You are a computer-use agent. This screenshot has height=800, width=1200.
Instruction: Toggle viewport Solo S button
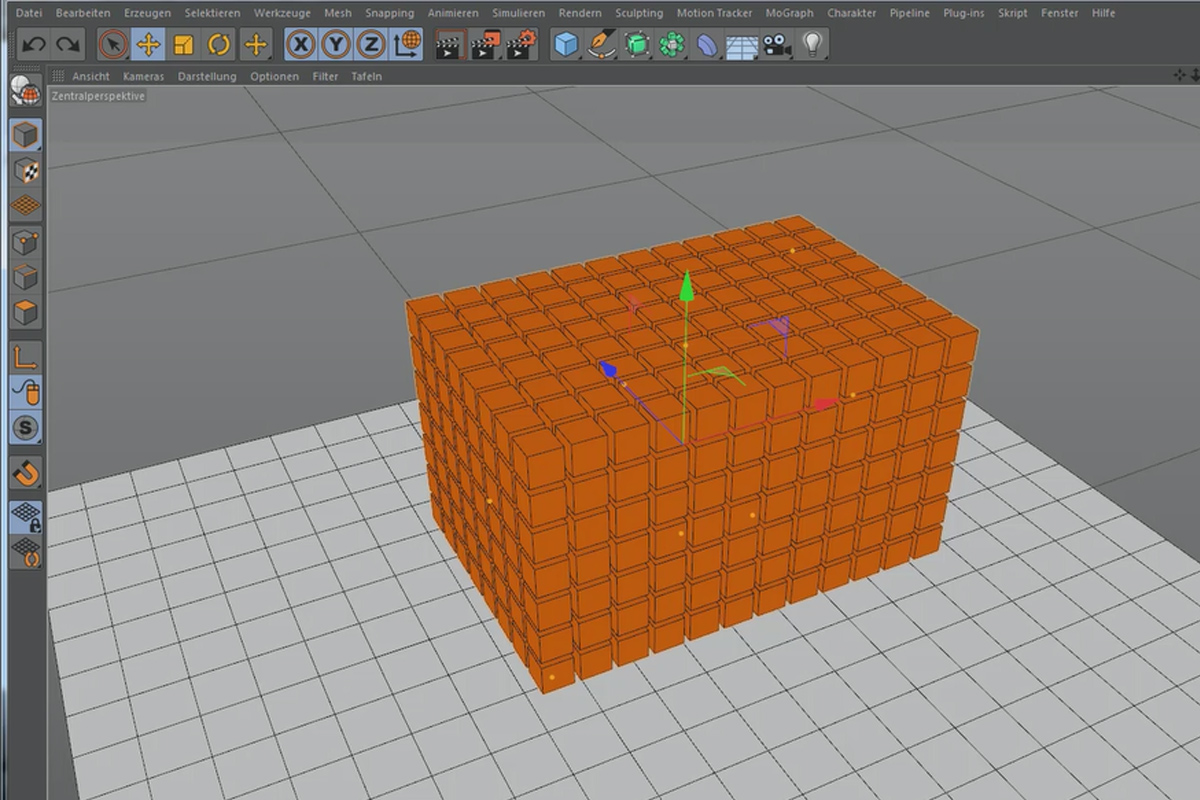[x=26, y=428]
